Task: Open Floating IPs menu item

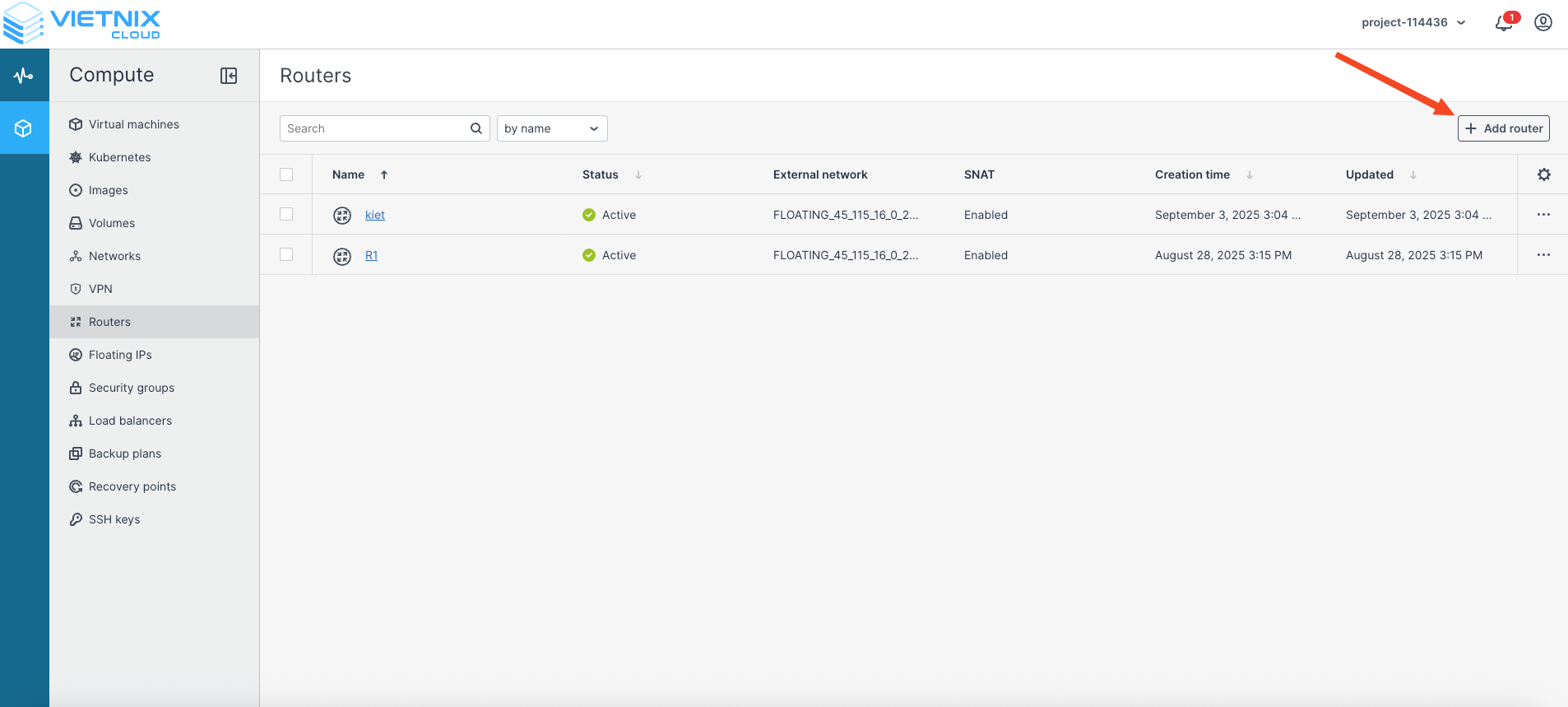Action: click(120, 355)
